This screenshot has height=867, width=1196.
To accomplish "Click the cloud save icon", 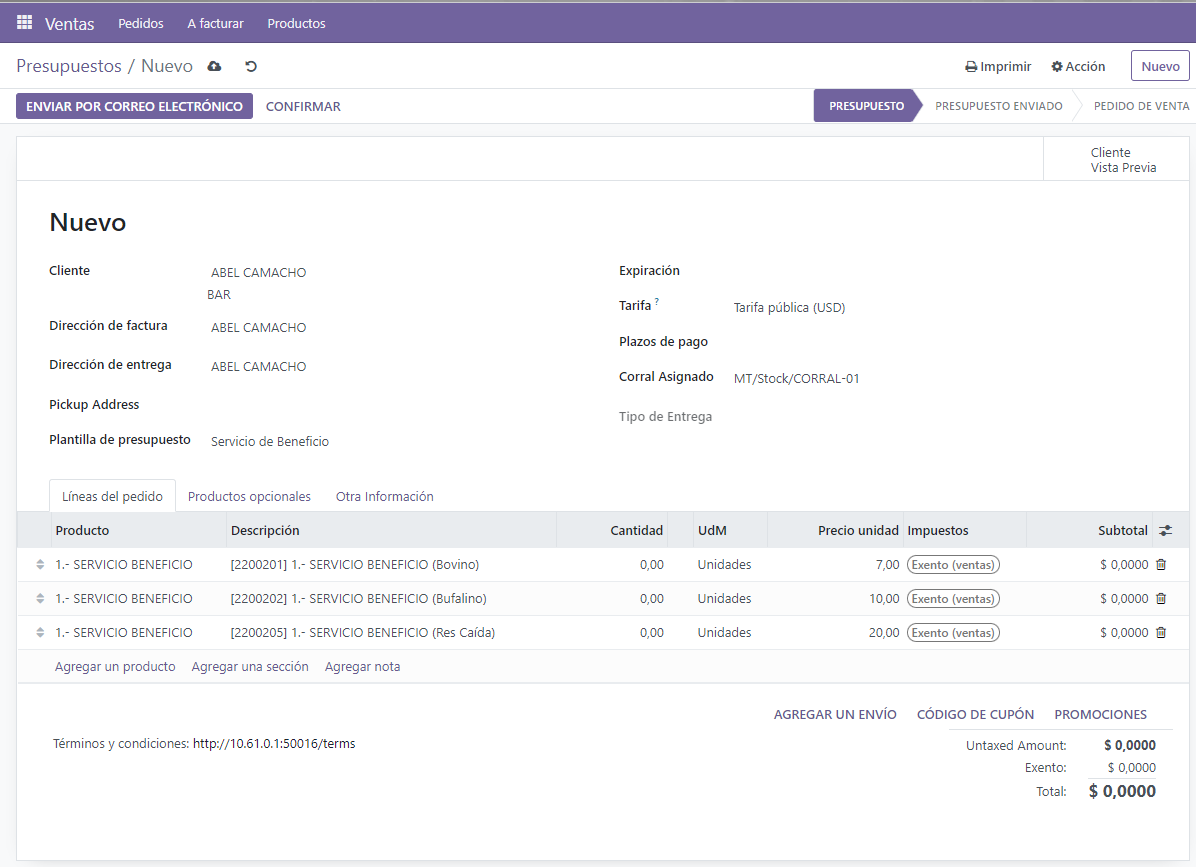I will pyautogui.click(x=214, y=66).
